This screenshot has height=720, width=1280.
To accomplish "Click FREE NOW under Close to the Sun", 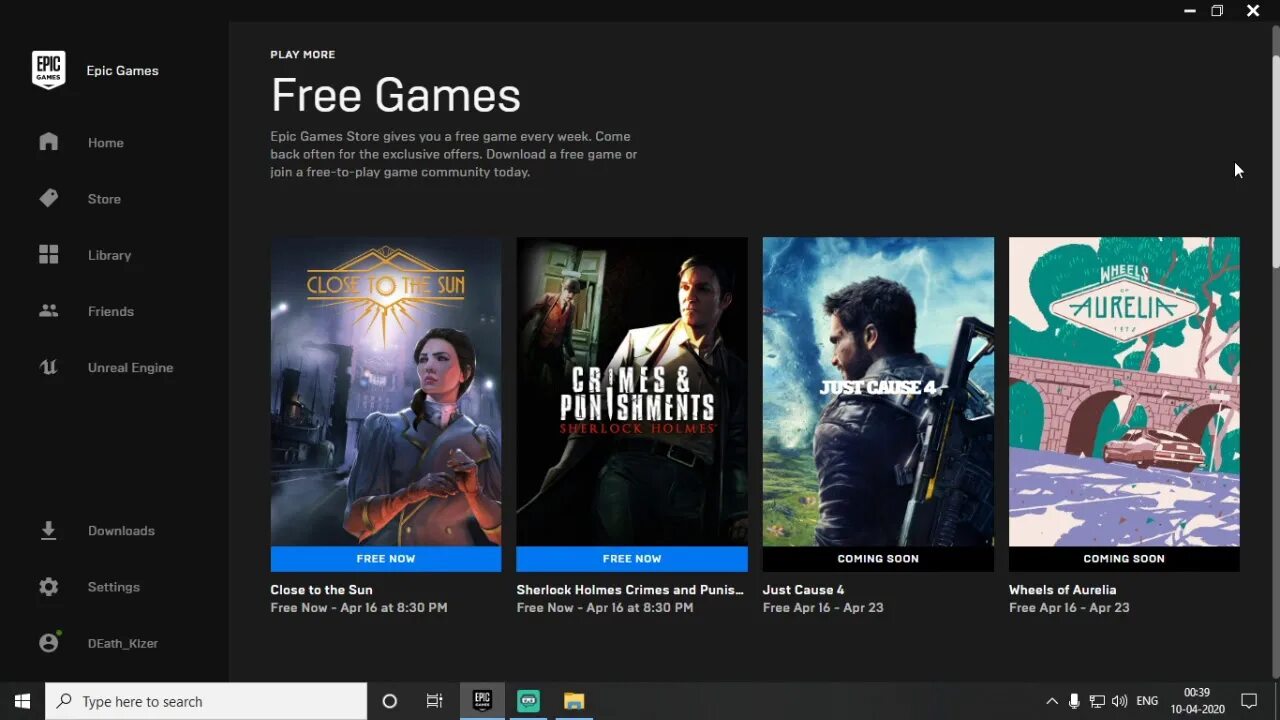I will 385,559.
